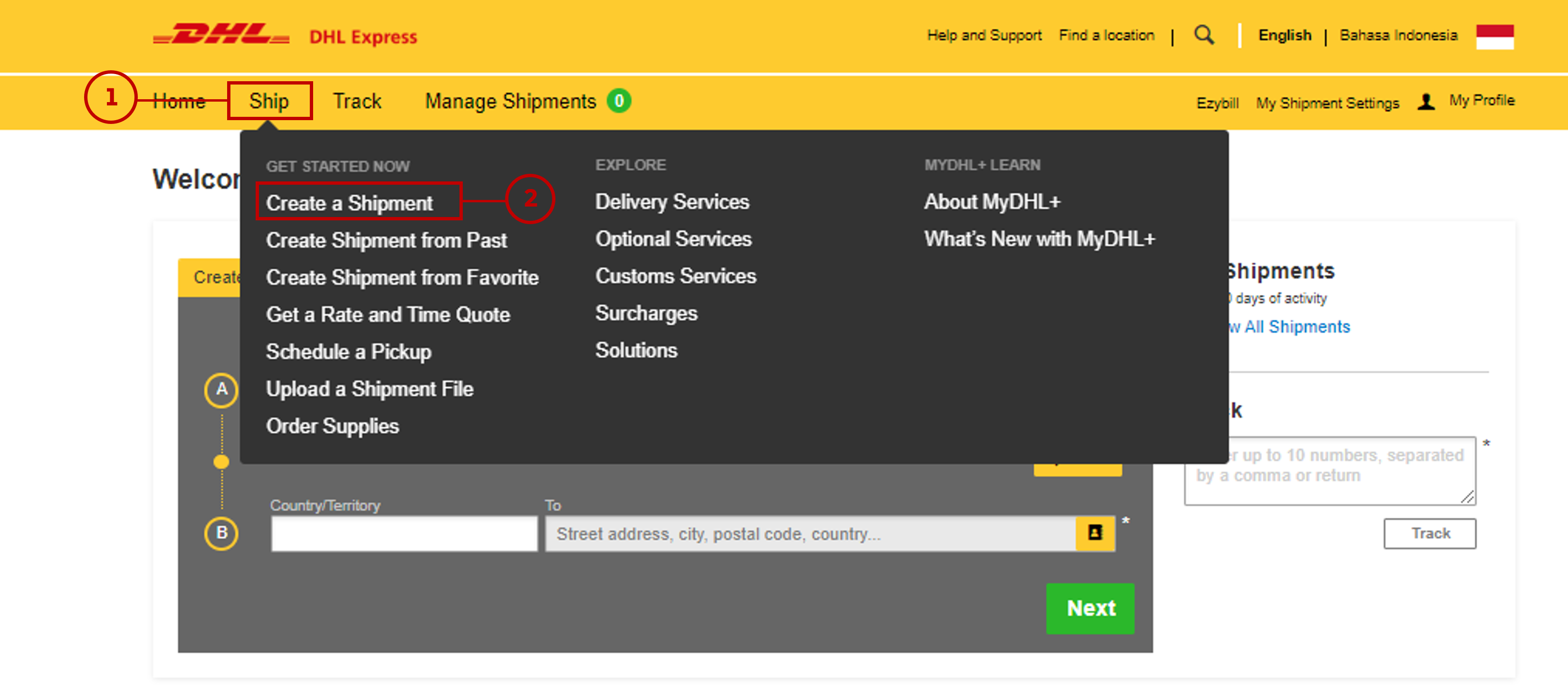Image resolution: width=1568 pixels, height=690 pixels.
Task: Open the Home menu item
Action: (x=179, y=101)
